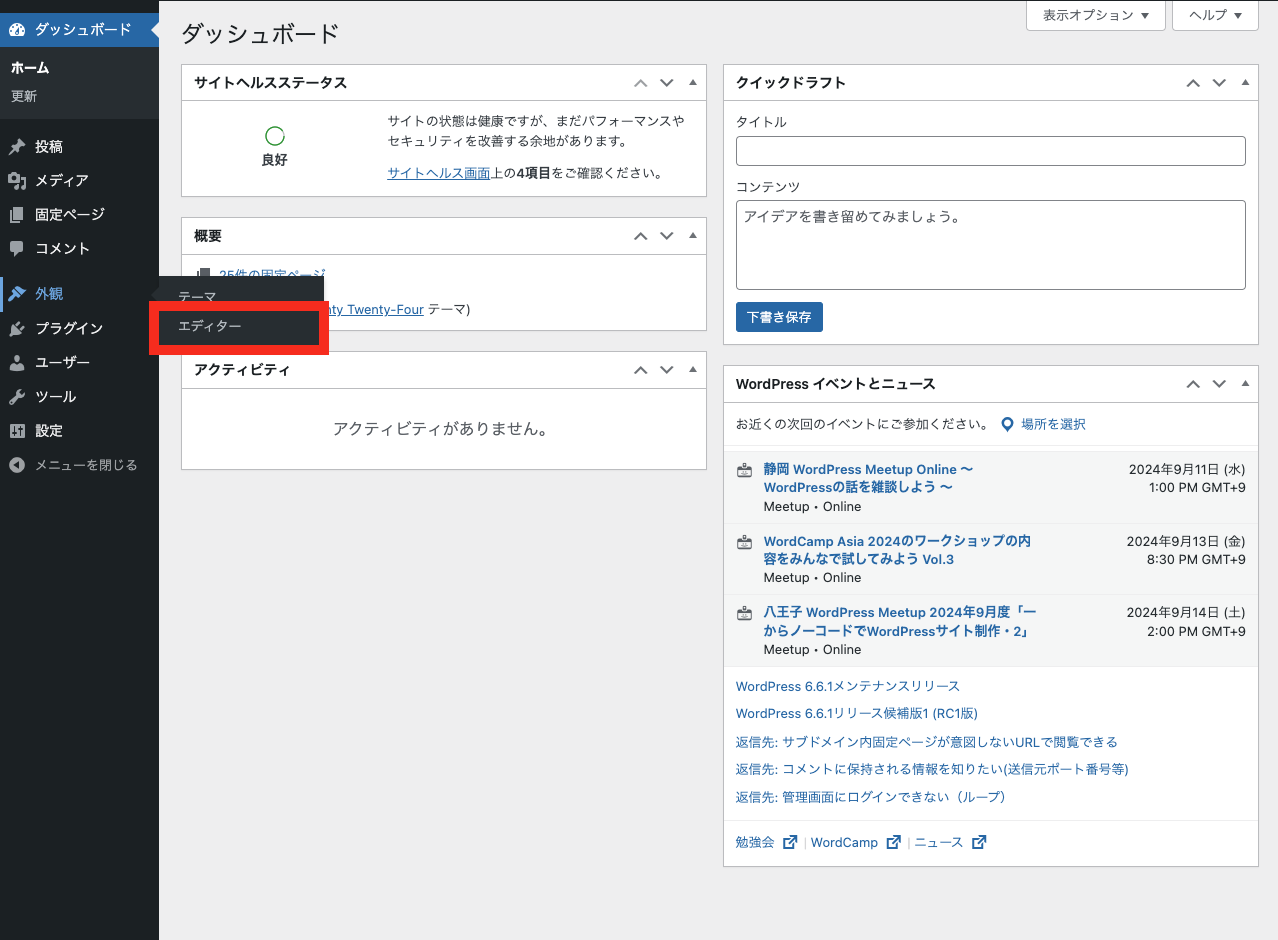
Task: Open the ニュース footer link
Action: [x=939, y=842]
